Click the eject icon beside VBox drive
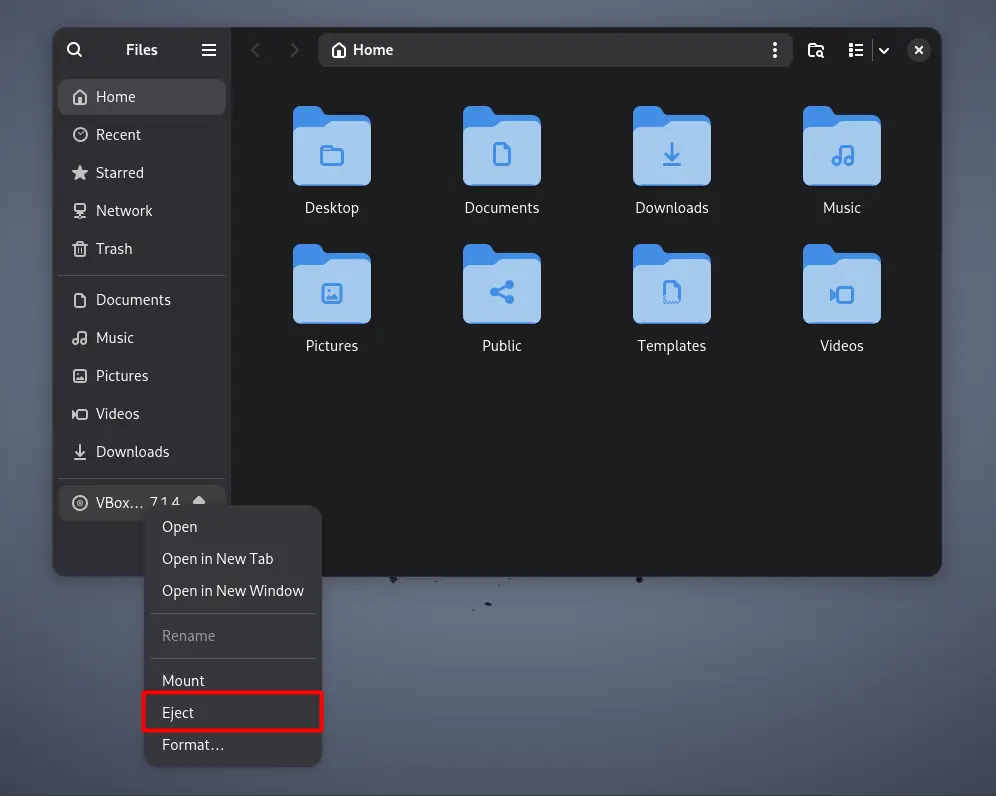Image resolution: width=996 pixels, height=796 pixels. coord(199,501)
